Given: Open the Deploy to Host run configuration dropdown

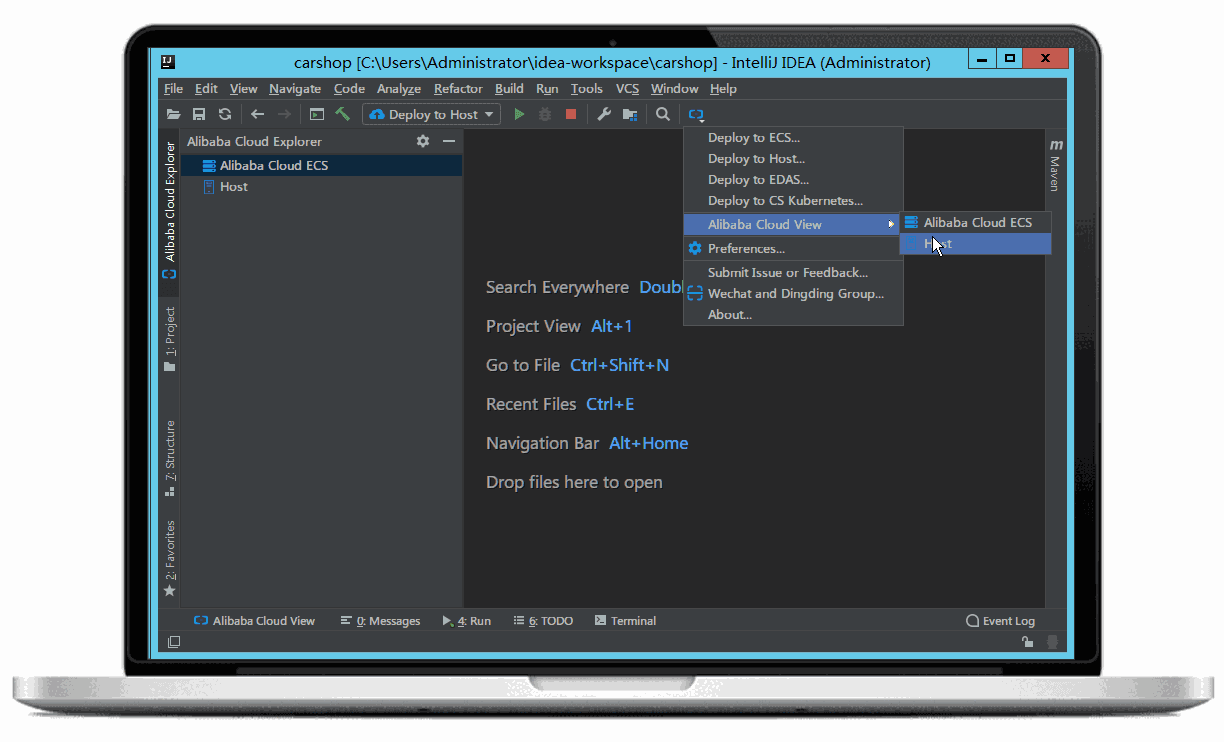Looking at the screenshot, I should pos(431,114).
